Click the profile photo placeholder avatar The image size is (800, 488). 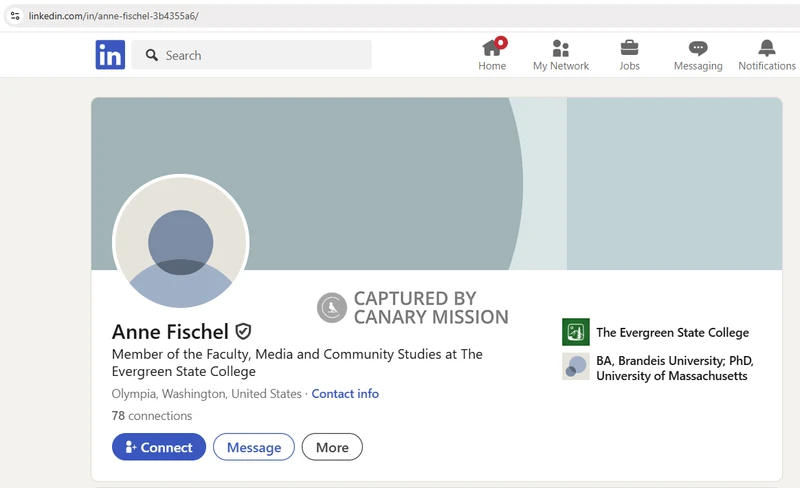click(181, 242)
